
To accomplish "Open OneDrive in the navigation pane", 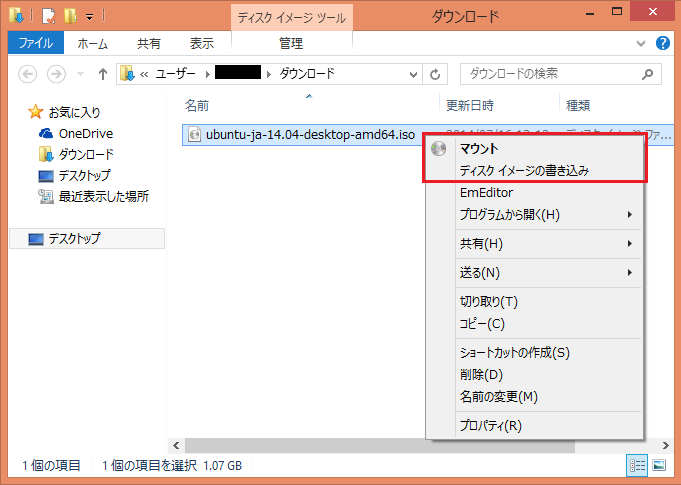I will [x=86, y=134].
